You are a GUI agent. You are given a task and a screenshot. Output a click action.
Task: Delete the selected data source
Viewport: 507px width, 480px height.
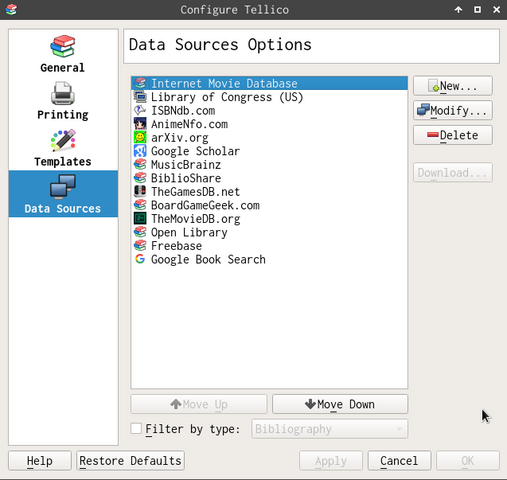click(x=453, y=135)
